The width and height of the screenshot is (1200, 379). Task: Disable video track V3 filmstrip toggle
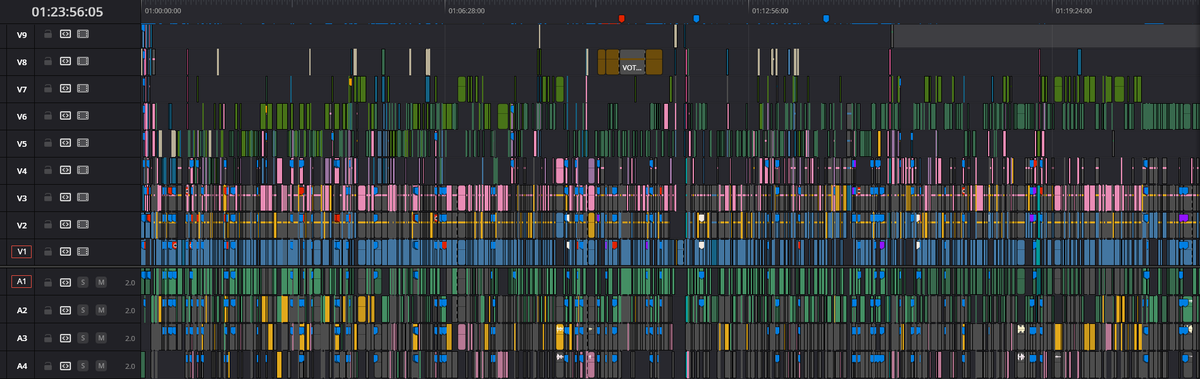click(x=83, y=197)
